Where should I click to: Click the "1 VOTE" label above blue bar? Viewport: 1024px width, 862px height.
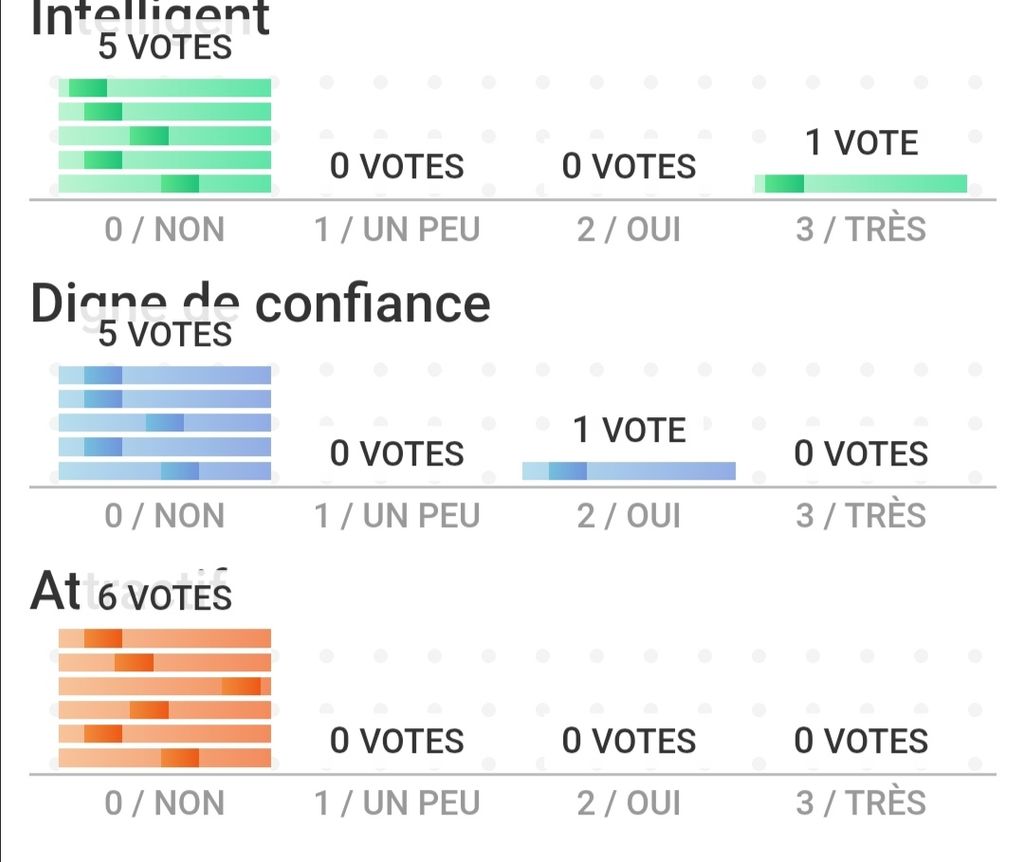click(629, 431)
